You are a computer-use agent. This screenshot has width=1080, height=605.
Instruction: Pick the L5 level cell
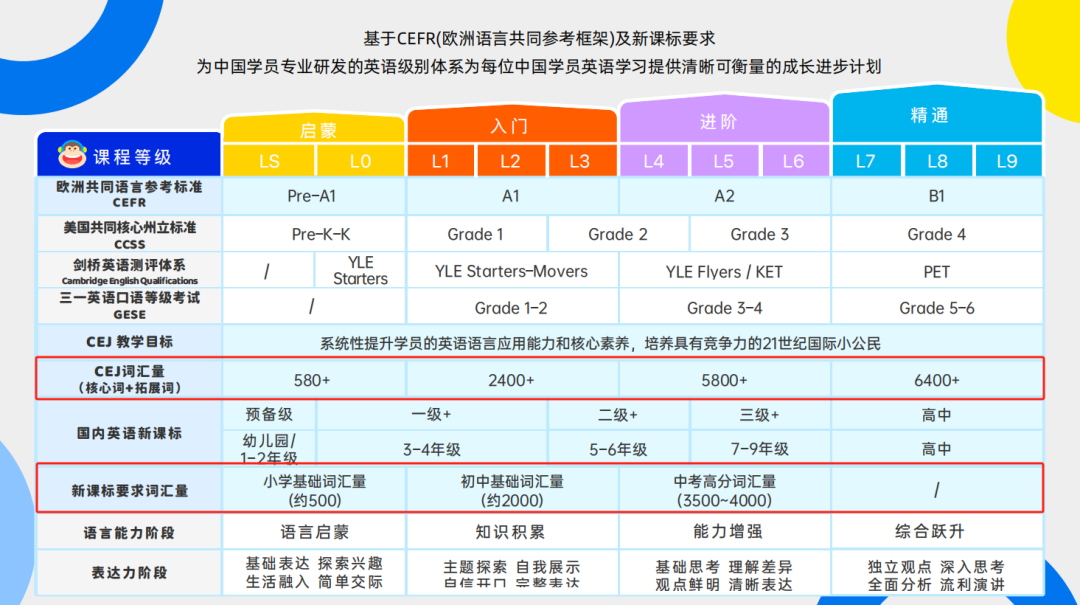[x=724, y=161]
